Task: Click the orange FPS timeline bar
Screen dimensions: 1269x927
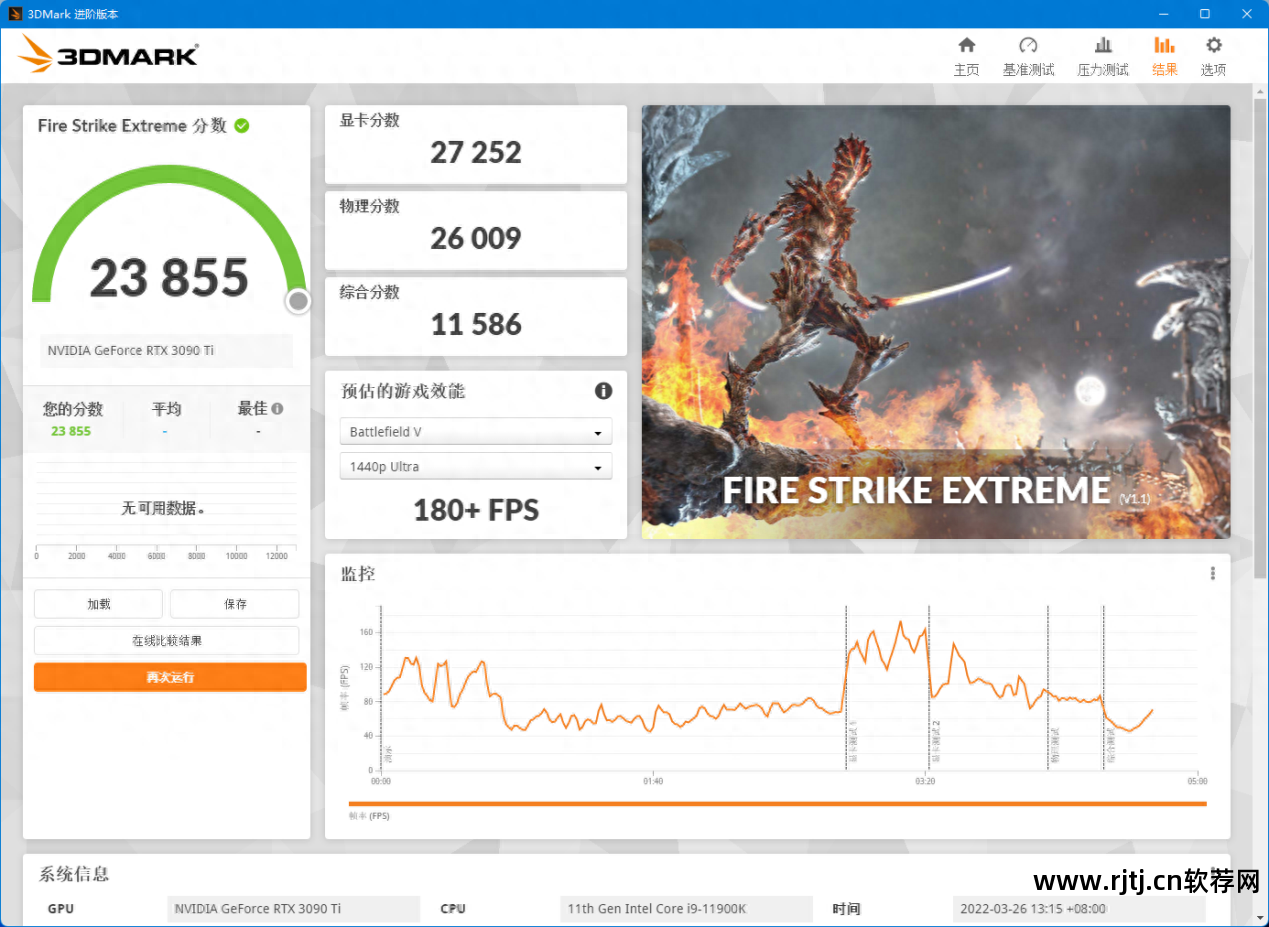Action: pos(777,803)
